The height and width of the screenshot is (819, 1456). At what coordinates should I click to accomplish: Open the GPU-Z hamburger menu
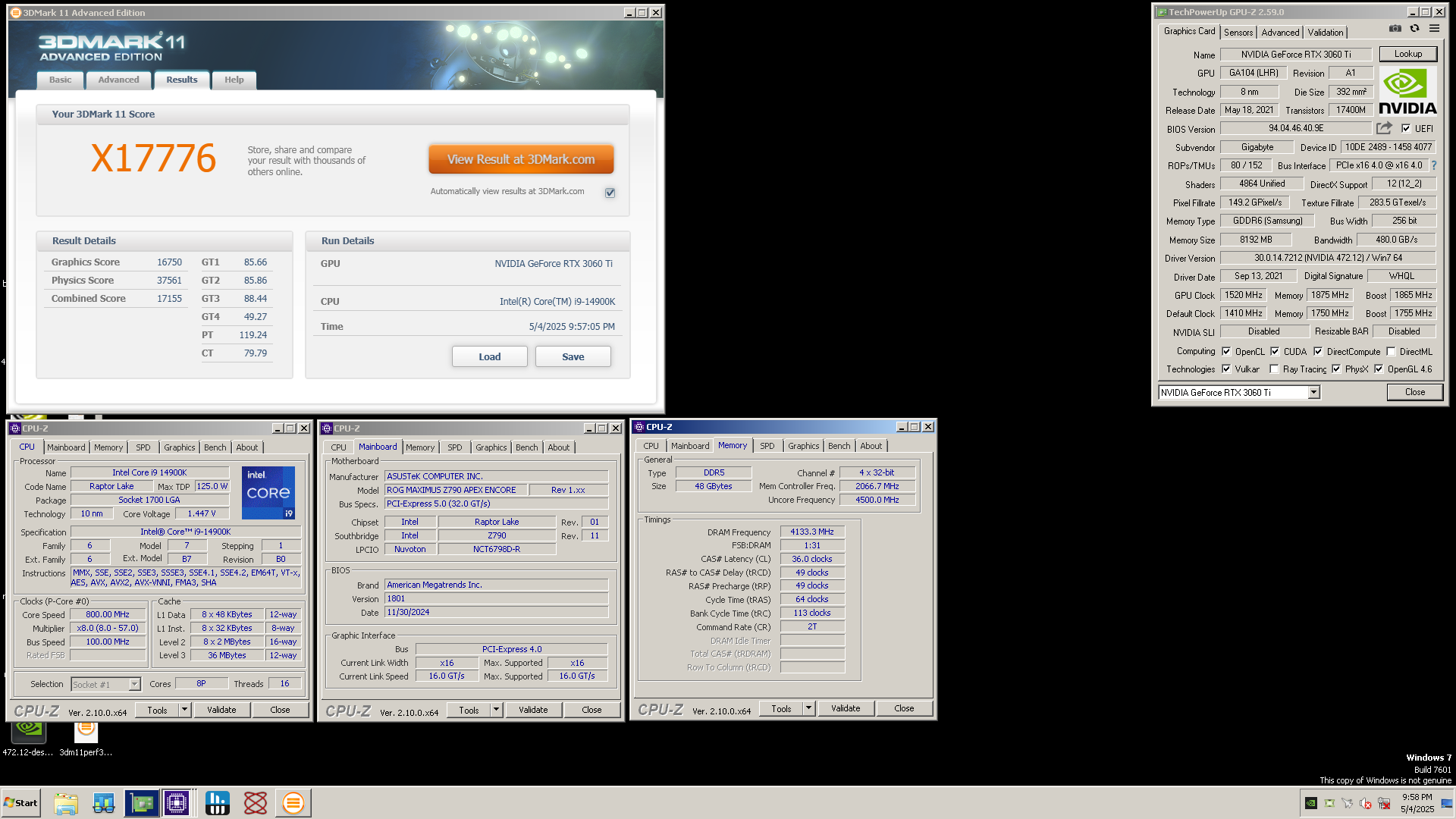[x=1434, y=29]
